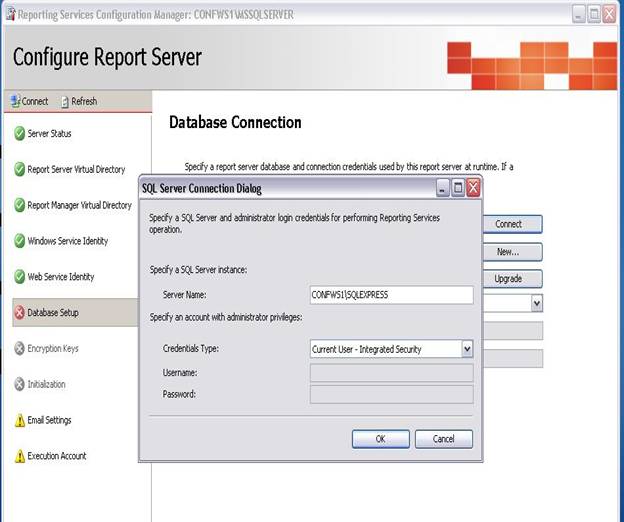Click the red error icon beside Database Setup
624x522 pixels.
click(19, 313)
